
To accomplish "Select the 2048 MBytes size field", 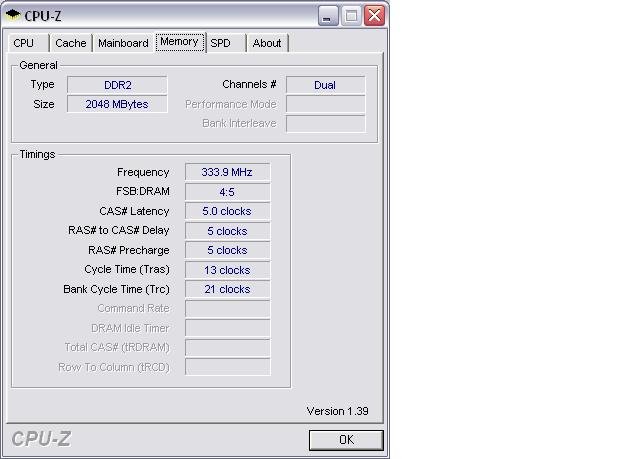I will click(x=117, y=104).
